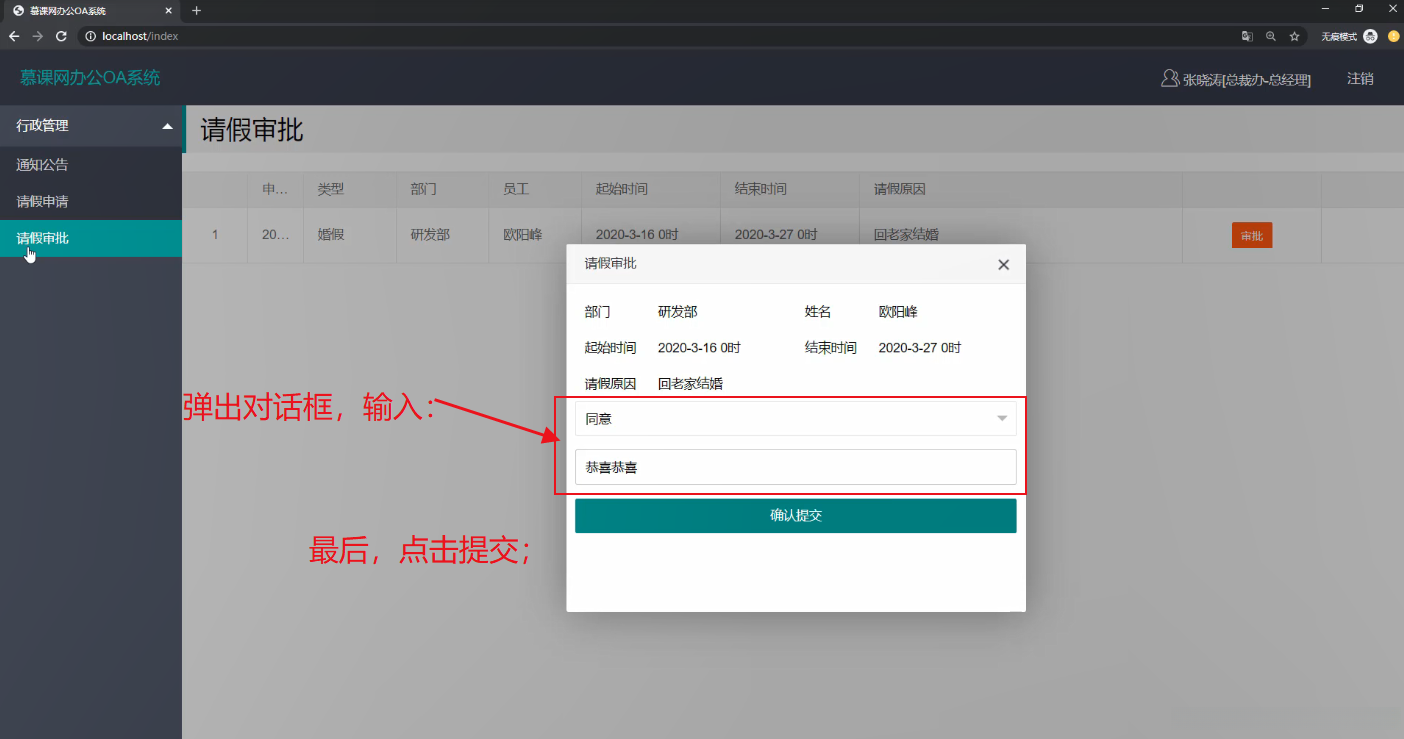1404x739 pixels.
Task: Click the dialog's 研发部 department value
Action: point(677,312)
